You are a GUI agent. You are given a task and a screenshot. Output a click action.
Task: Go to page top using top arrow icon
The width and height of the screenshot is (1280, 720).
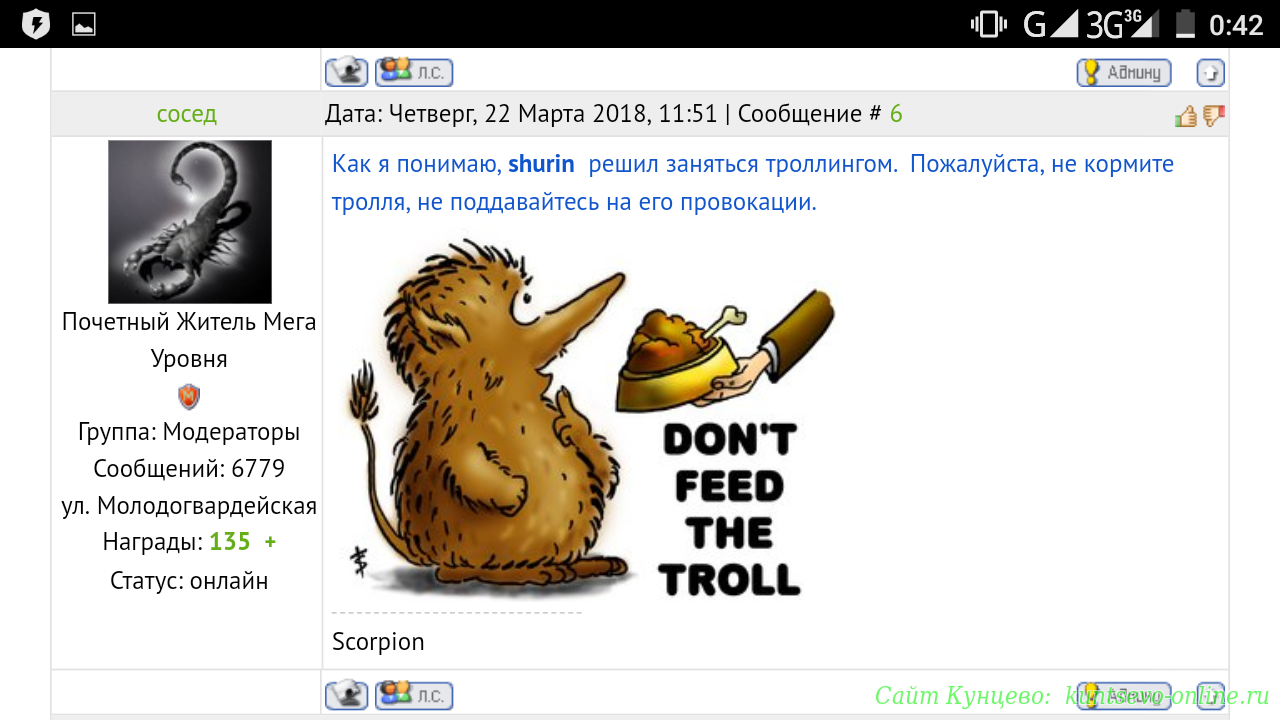point(1211,72)
